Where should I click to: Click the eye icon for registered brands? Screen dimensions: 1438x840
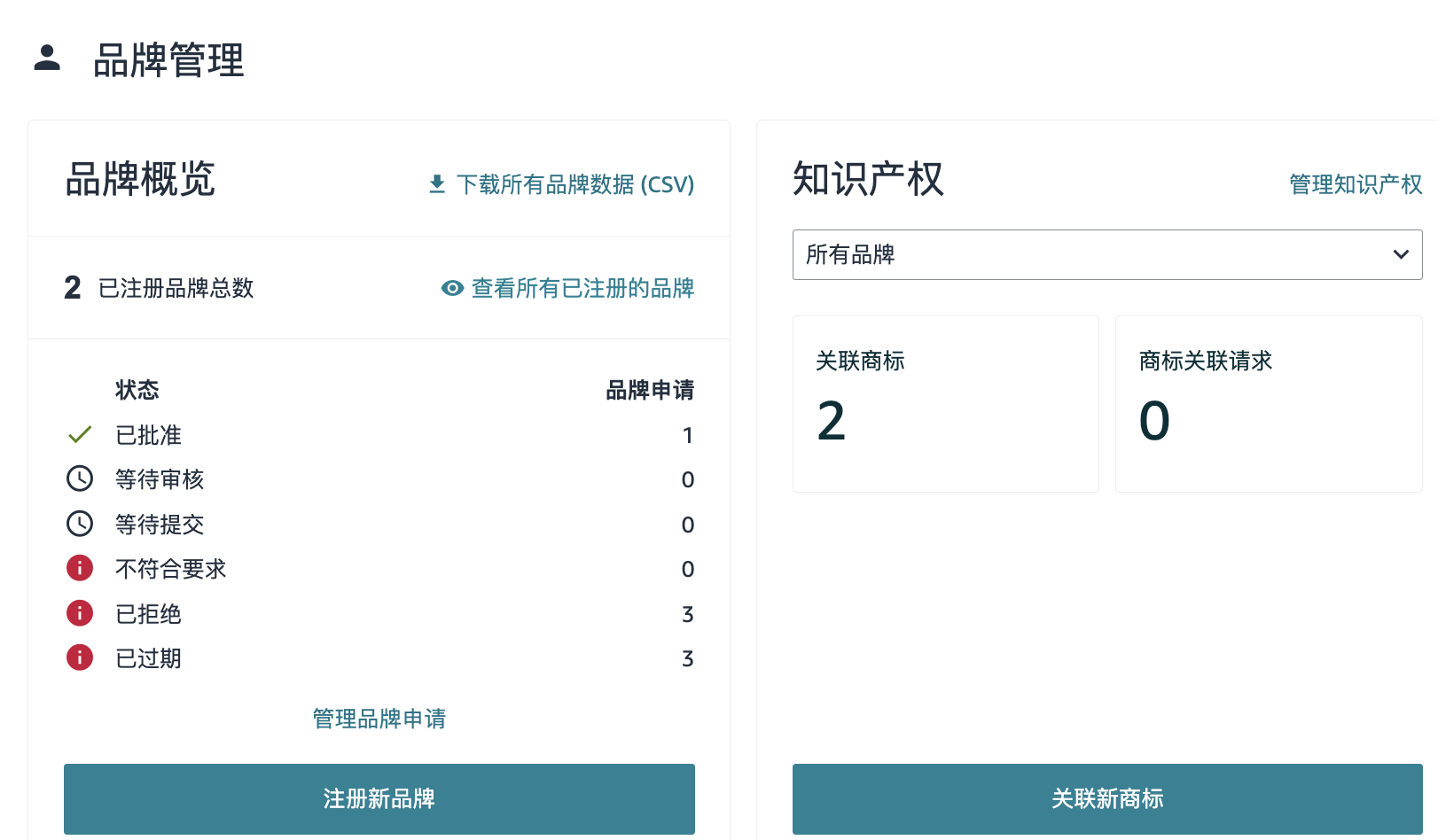[x=452, y=288]
